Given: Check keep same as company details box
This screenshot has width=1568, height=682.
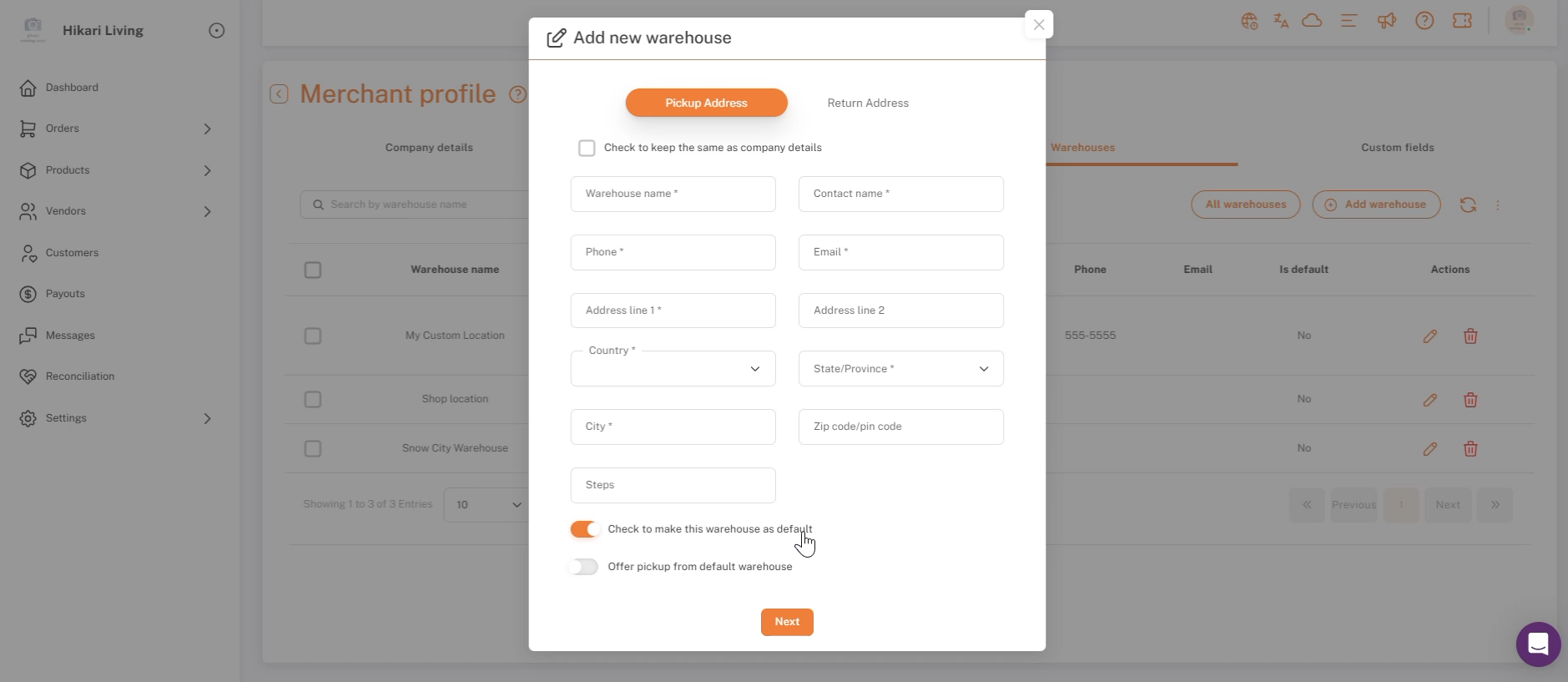Looking at the screenshot, I should click(587, 148).
